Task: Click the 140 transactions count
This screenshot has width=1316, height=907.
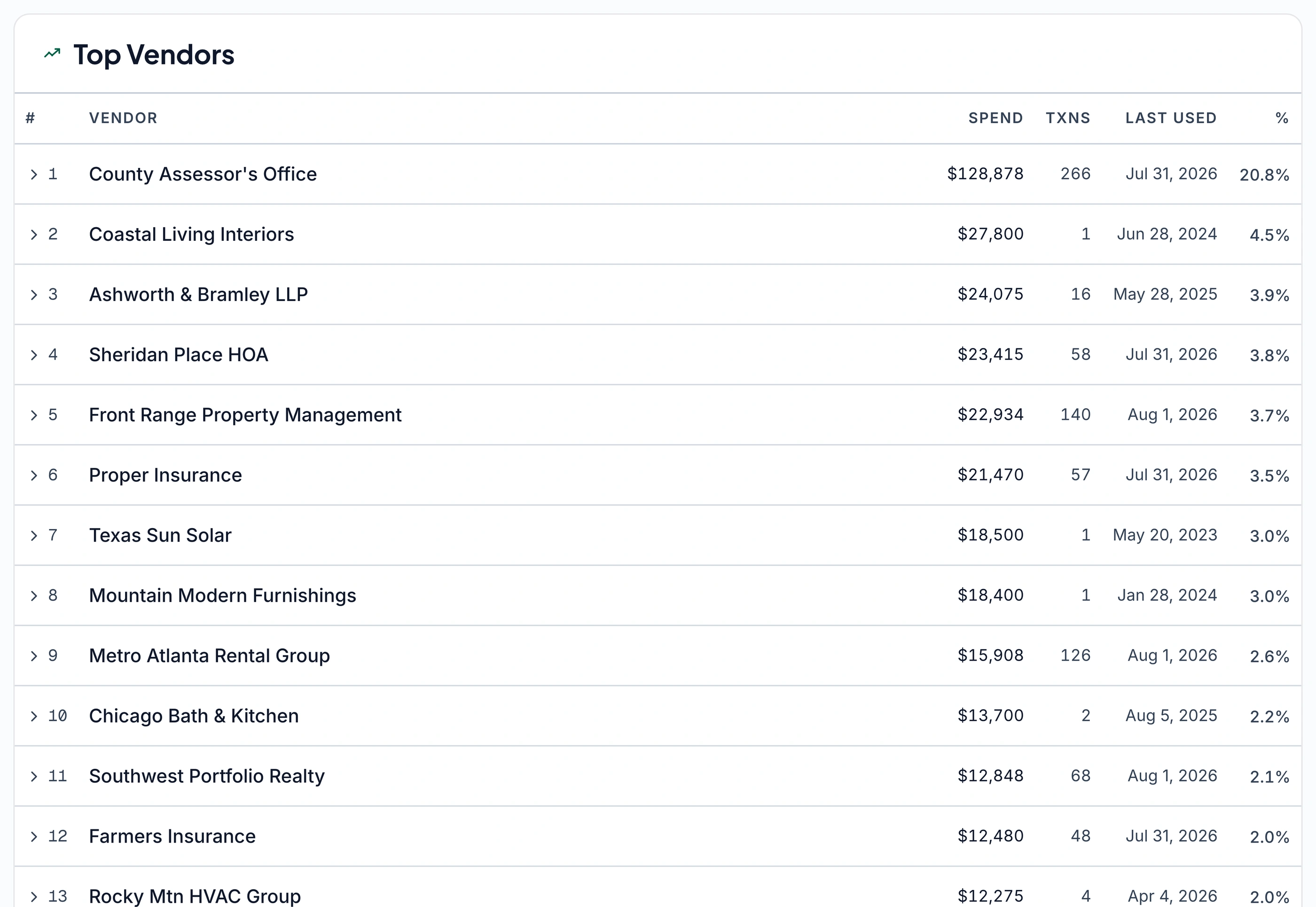Action: 1076,415
